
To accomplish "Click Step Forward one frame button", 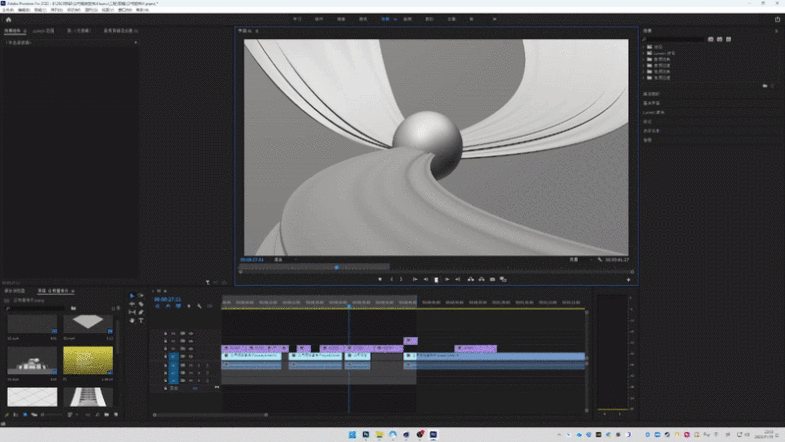I will point(447,280).
